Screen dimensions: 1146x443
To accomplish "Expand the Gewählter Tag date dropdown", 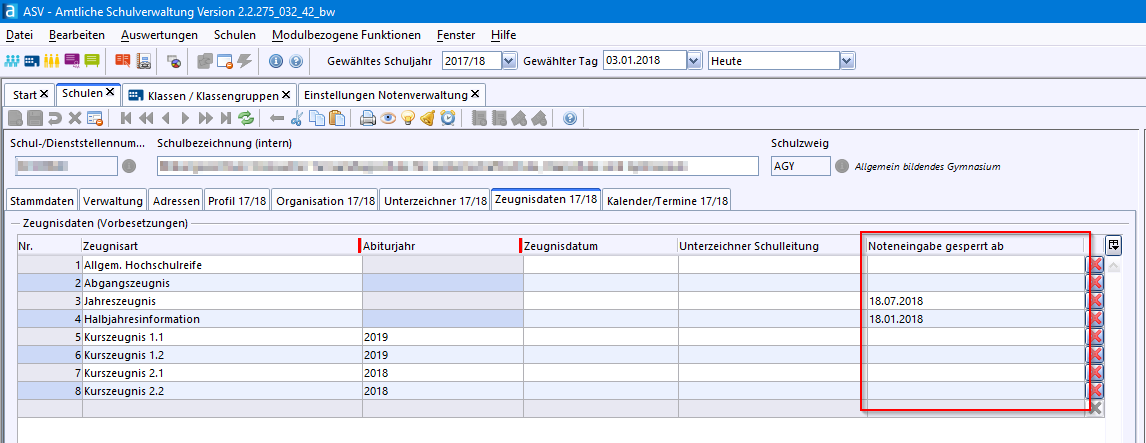I will pyautogui.click(x=695, y=61).
